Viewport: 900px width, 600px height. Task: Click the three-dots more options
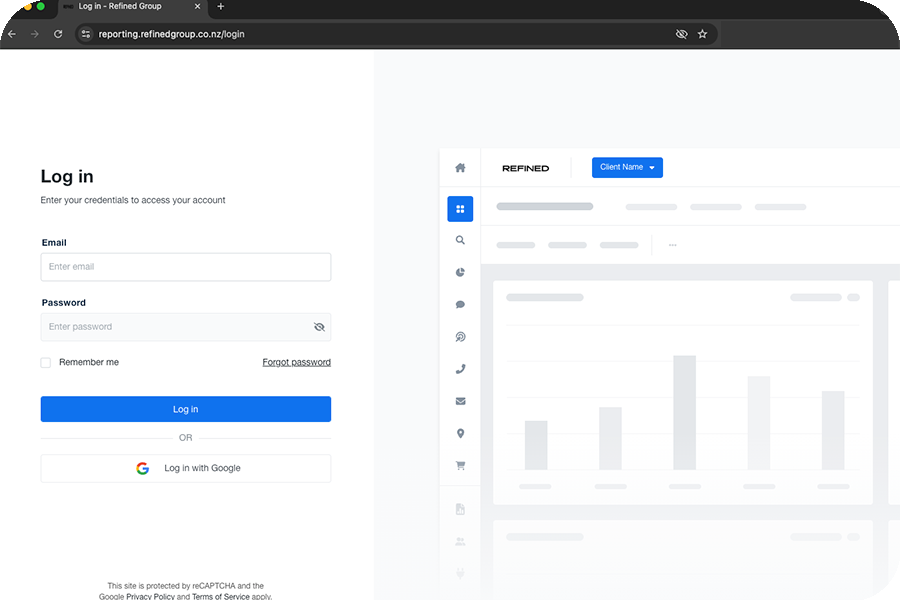click(673, 245)
